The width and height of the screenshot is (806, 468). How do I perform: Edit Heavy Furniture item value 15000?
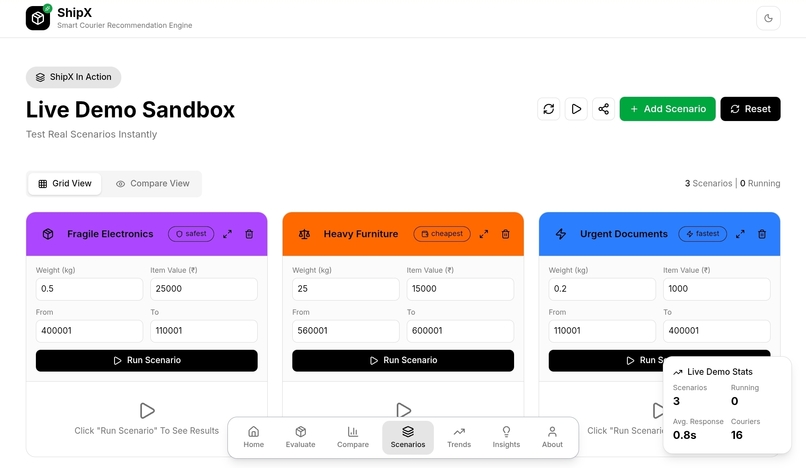(460, 289)
